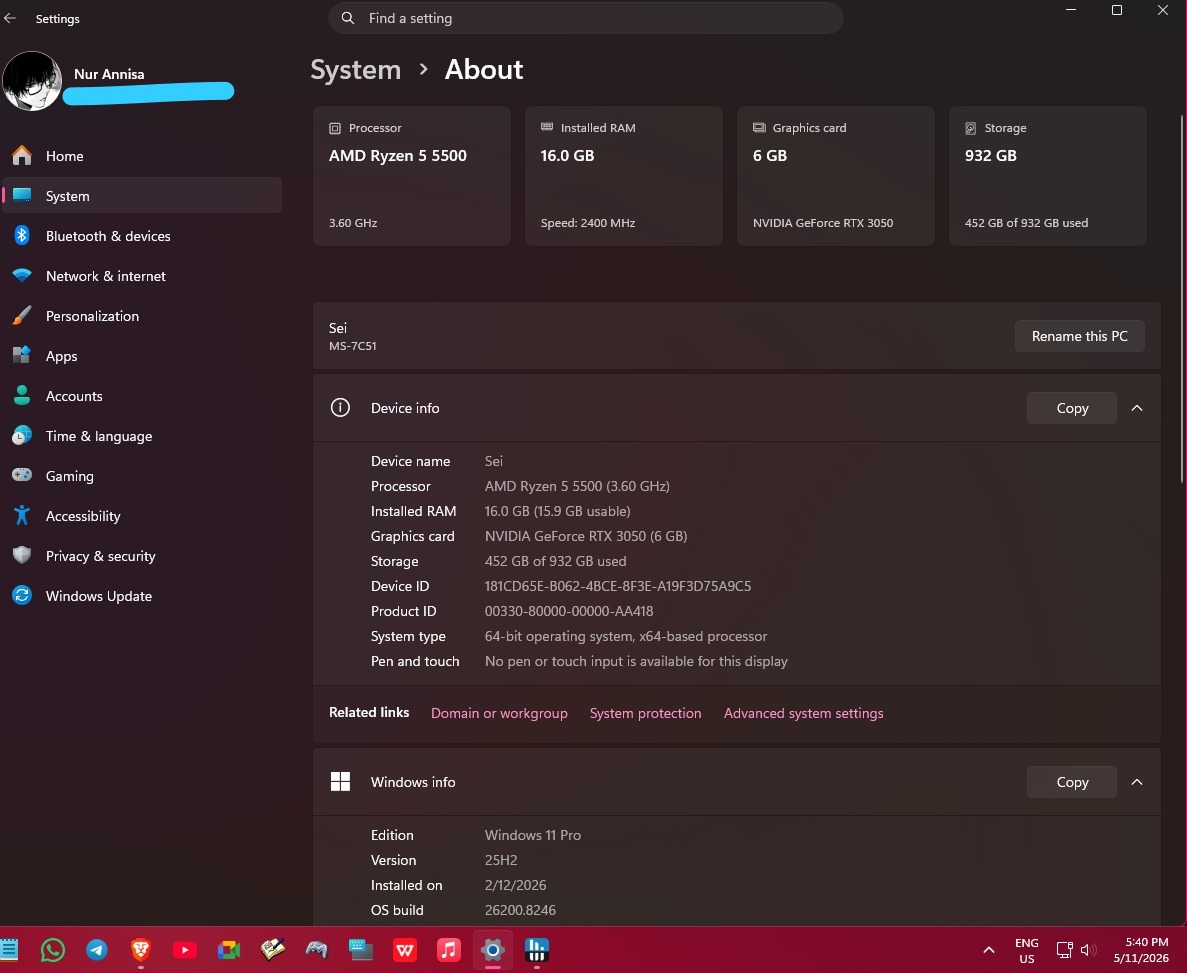Open the Apps settings section
Image resolution: width=1187 pixels, height=973 pixels.
142,357
